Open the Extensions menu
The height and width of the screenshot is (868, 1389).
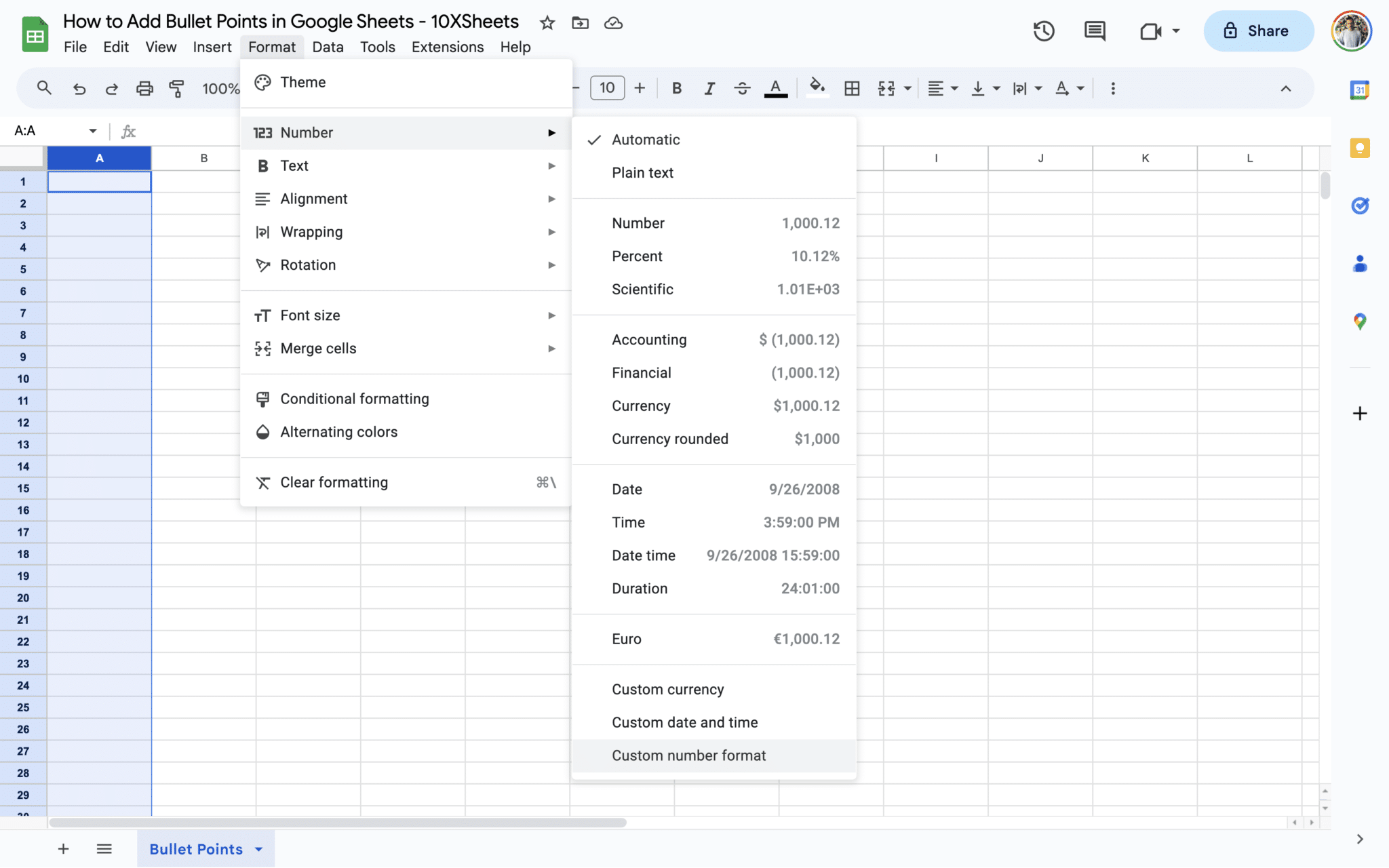448,47
